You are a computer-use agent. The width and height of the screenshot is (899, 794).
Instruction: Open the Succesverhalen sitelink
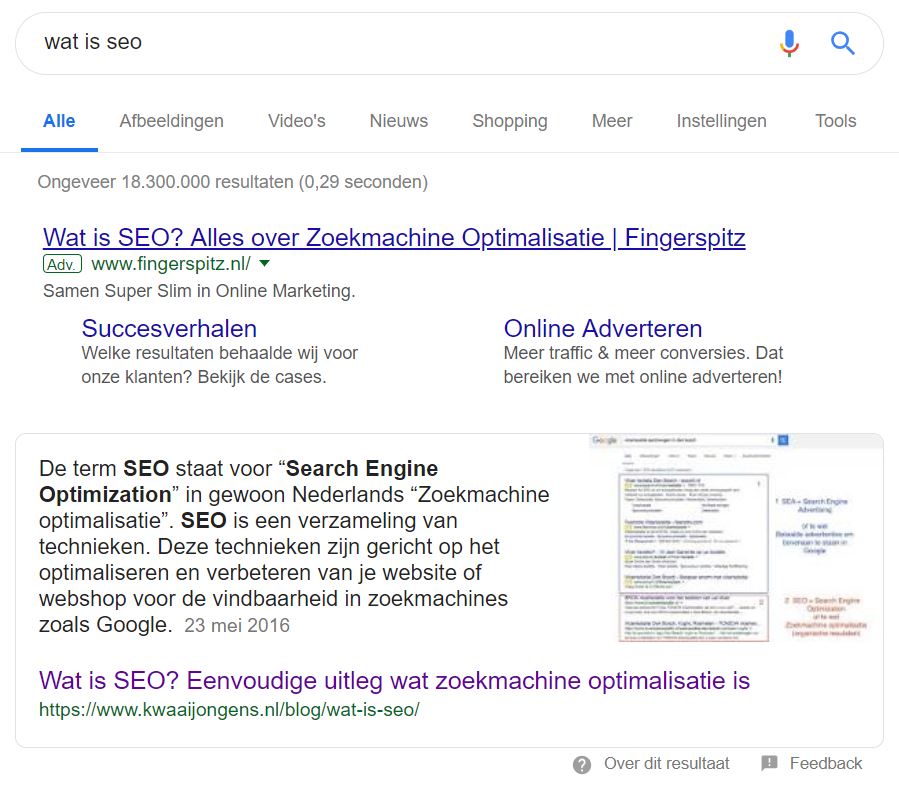tap(169, 328)
